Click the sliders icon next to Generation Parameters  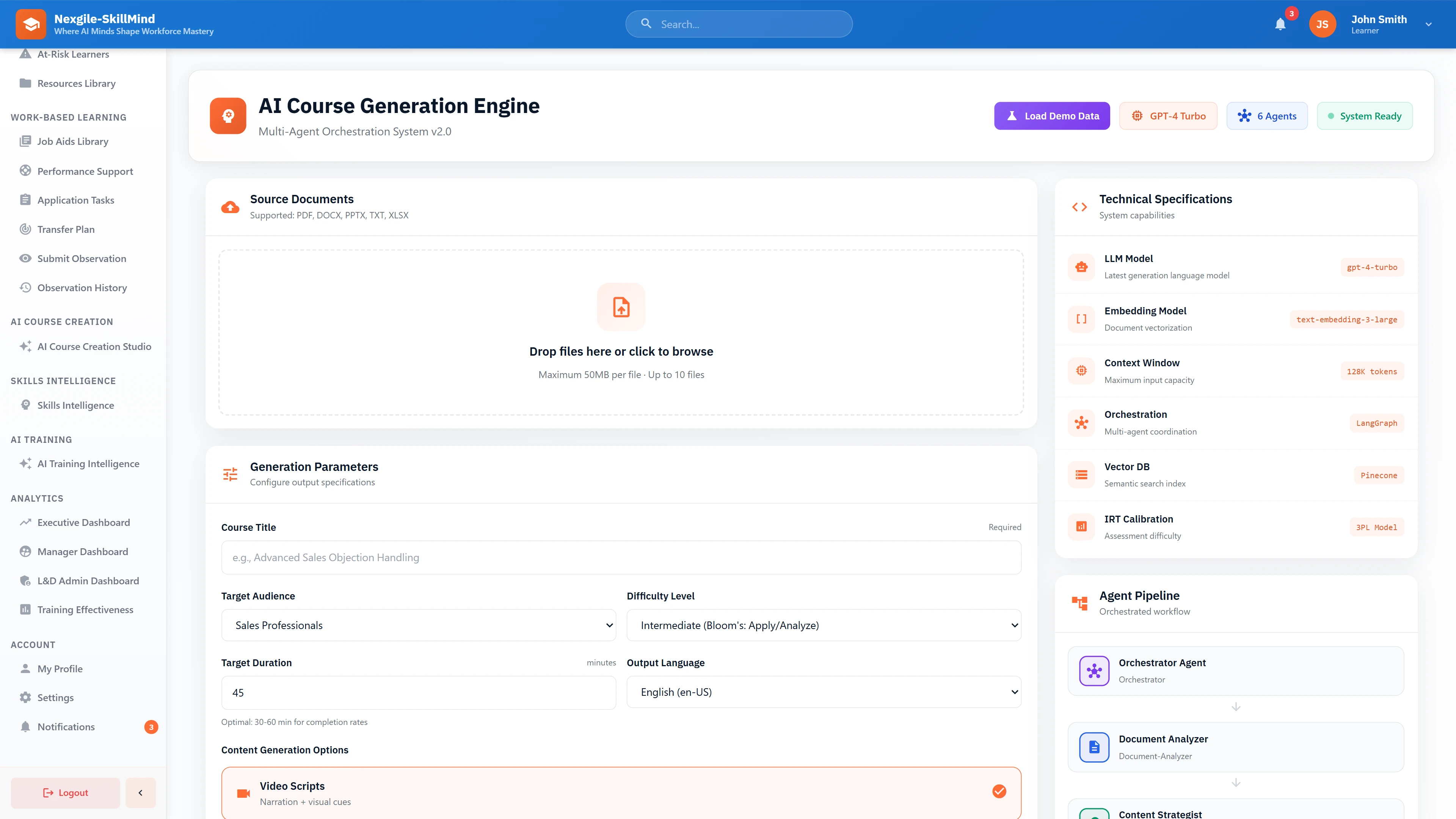tap(229, 474)
